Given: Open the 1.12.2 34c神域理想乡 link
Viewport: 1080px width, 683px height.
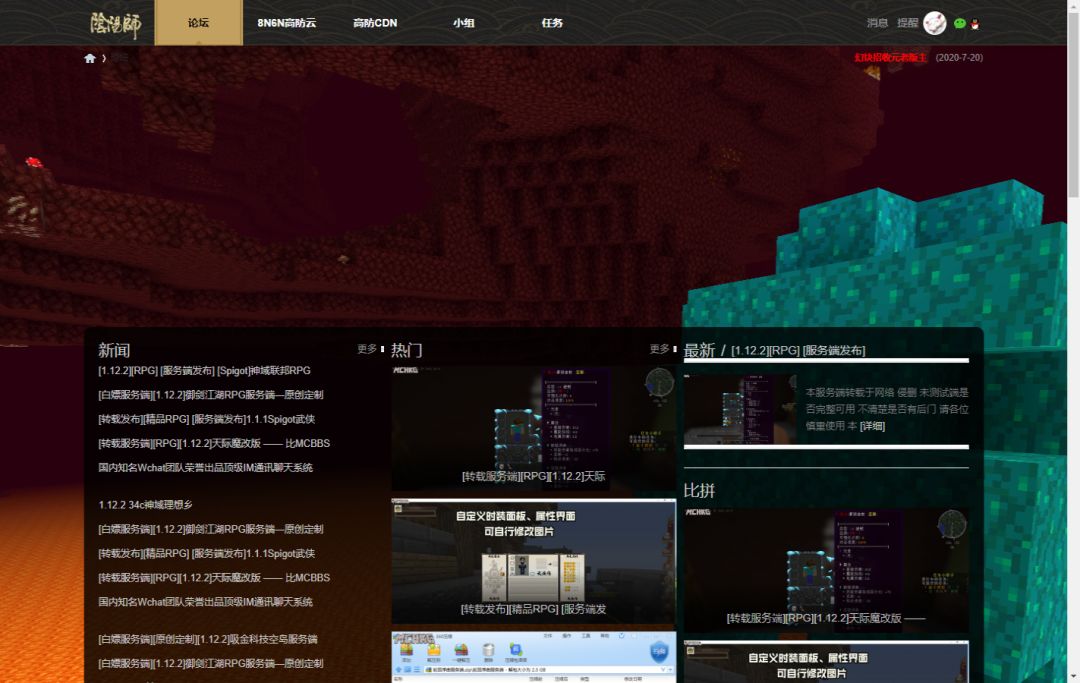Looking at the screenshot, I should click(x=145, y=505).
